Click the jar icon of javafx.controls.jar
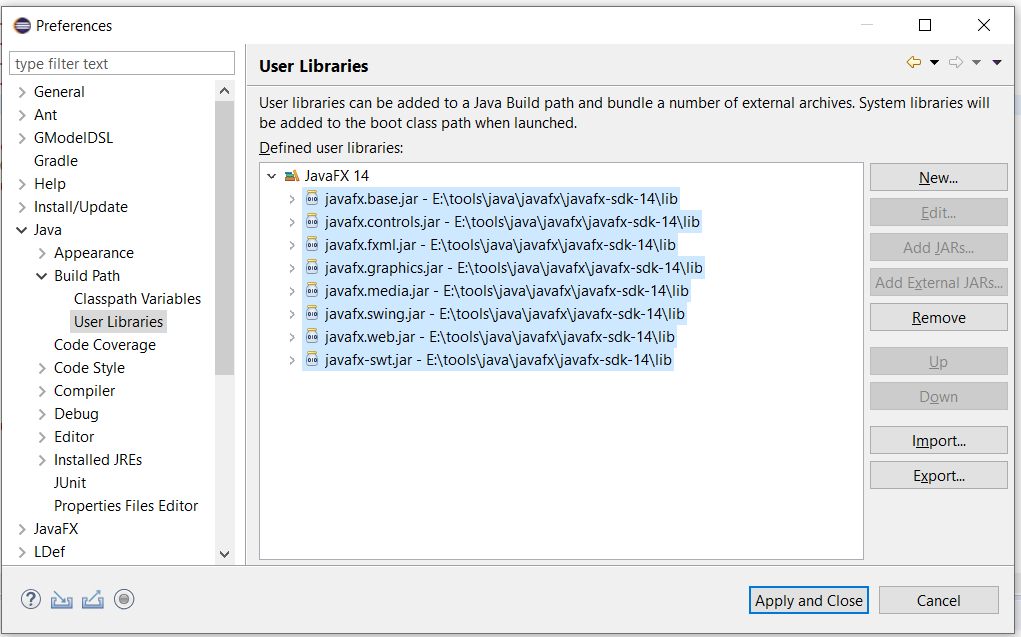1021x637 pixels. coord(312,221)
